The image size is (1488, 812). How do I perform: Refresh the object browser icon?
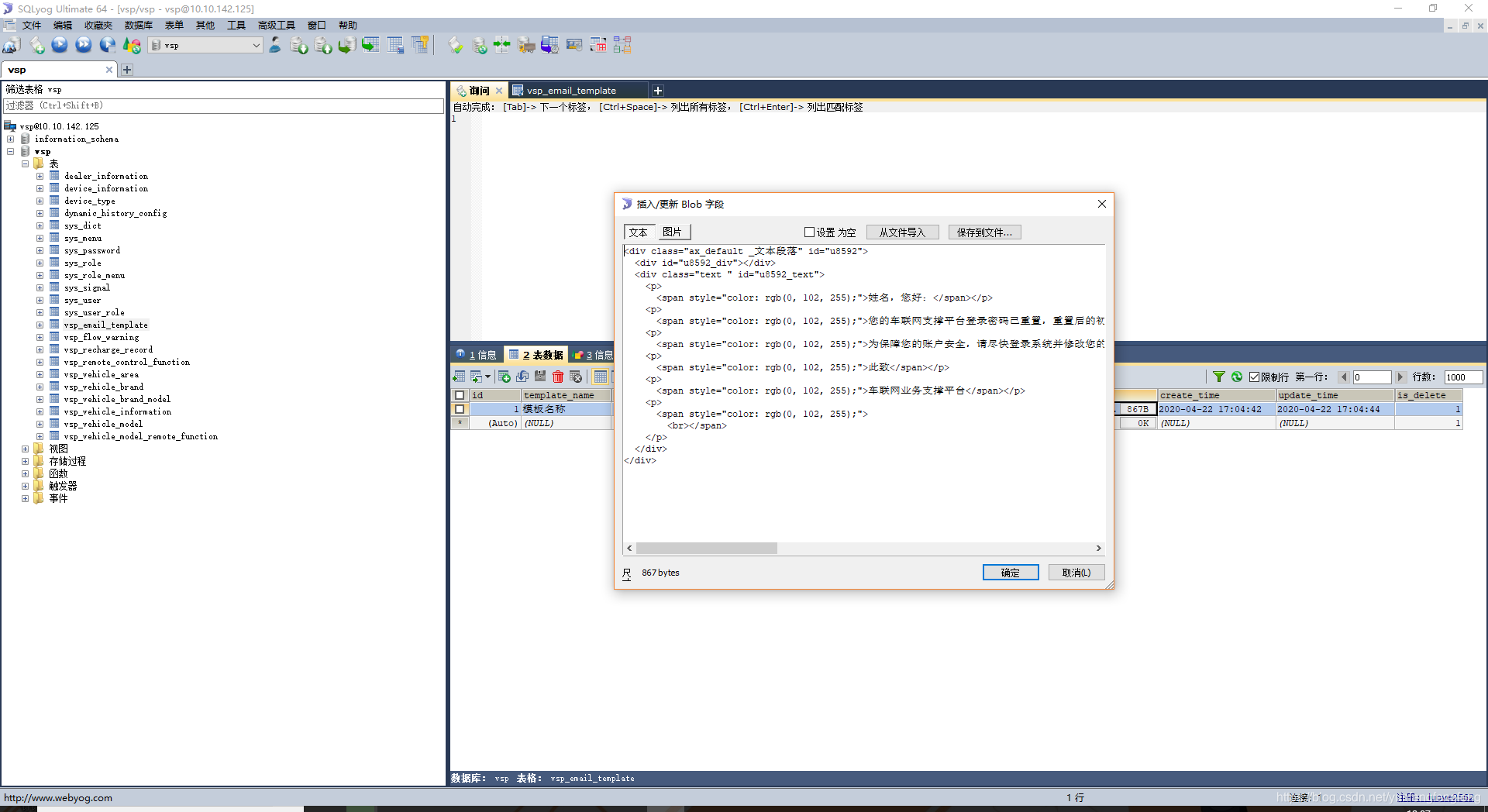tap(132, 46)
